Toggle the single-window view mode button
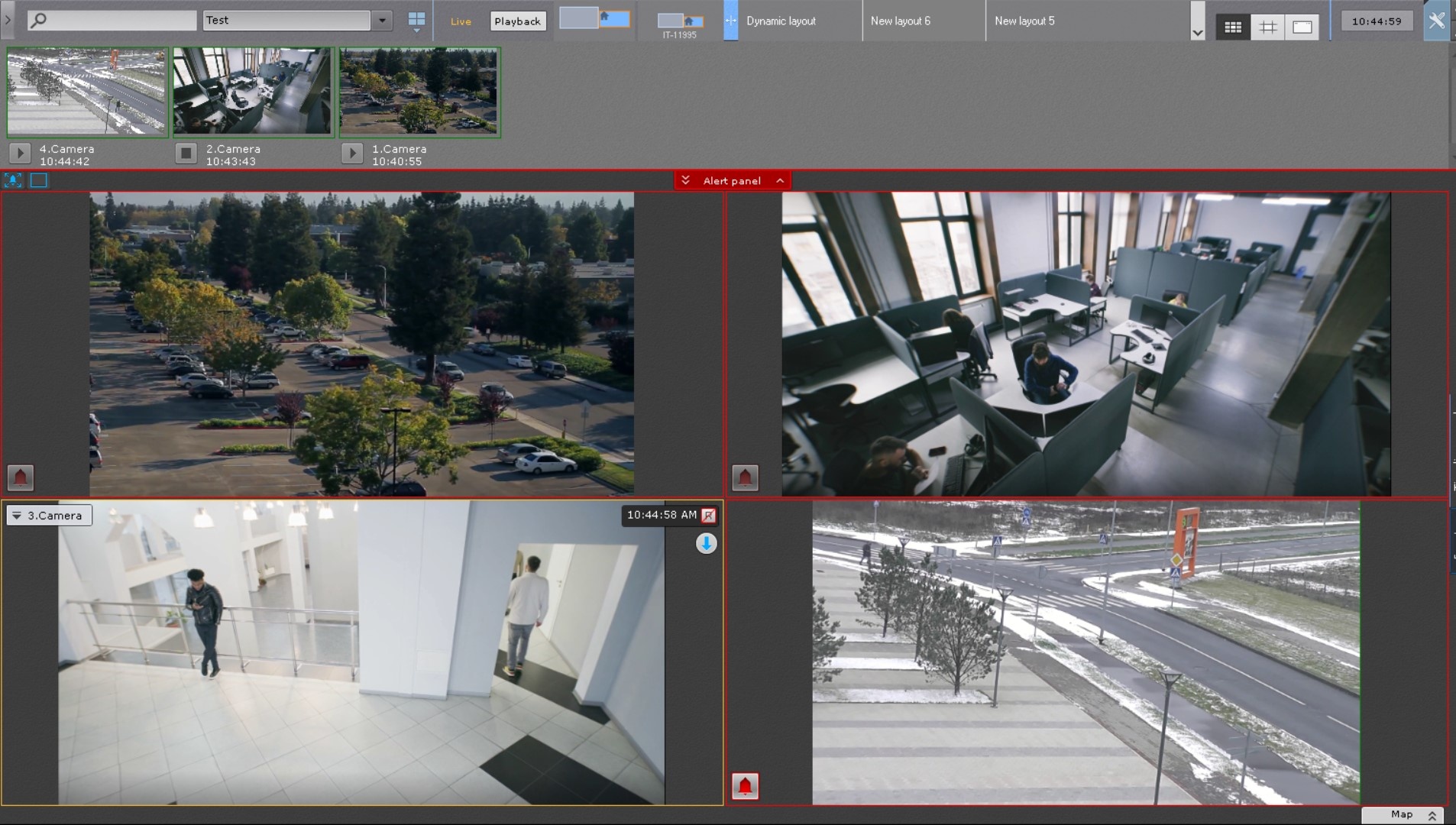Image resolution: width=1456 pixels, height=825 pixels. 1302,27
